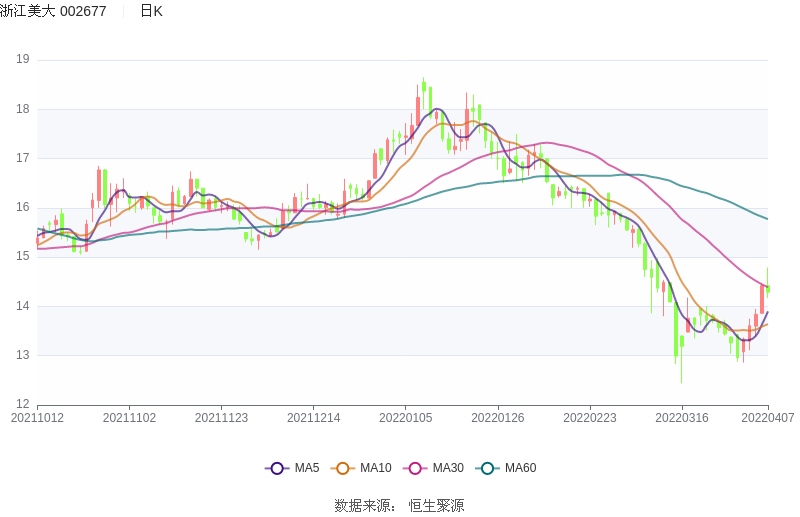Viewport: 800px width, 517px height.
Task: Click the 20220407 date label on the x-axis
Action: click(768, 418)
